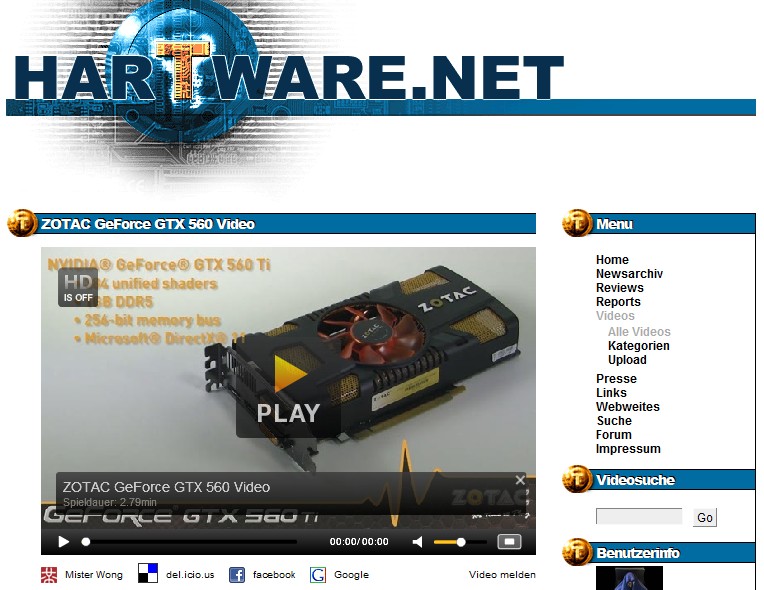Image resolution: width=764 pixels, height=590 pixels.
Task: Share via del.icio.us icon
Action: coord(148,573)
